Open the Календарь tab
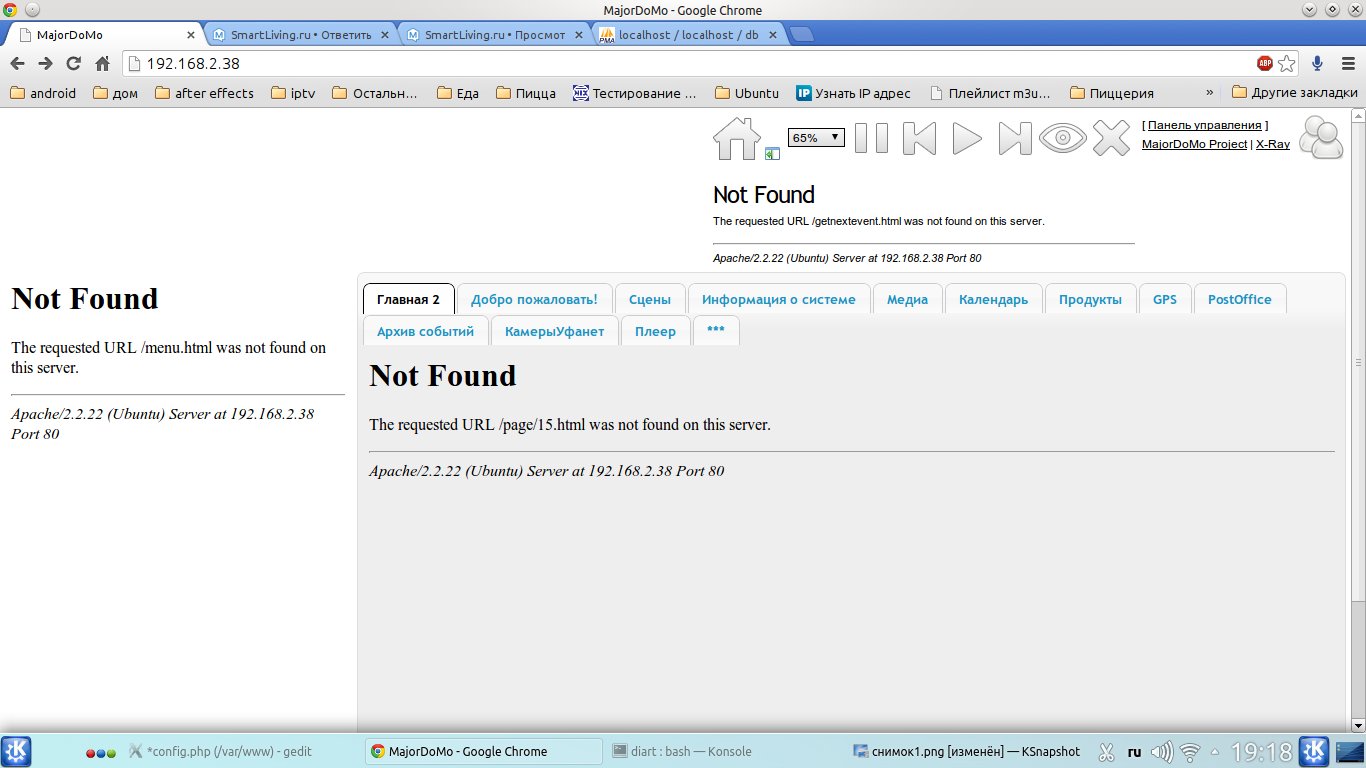The width and height of the screenshot is (1366, 768). 993,299
